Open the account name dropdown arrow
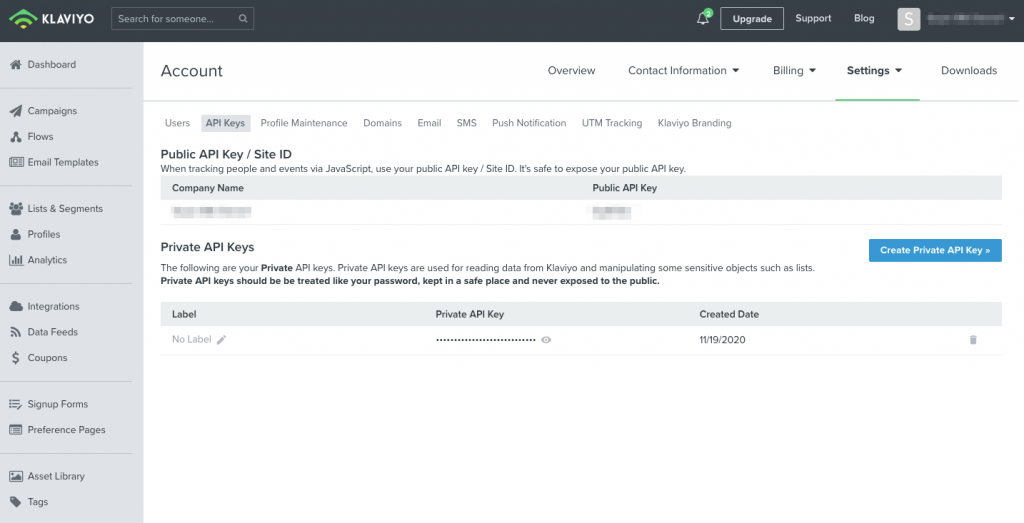This screenshot has width=1024, height=523. coord(1012,19)
